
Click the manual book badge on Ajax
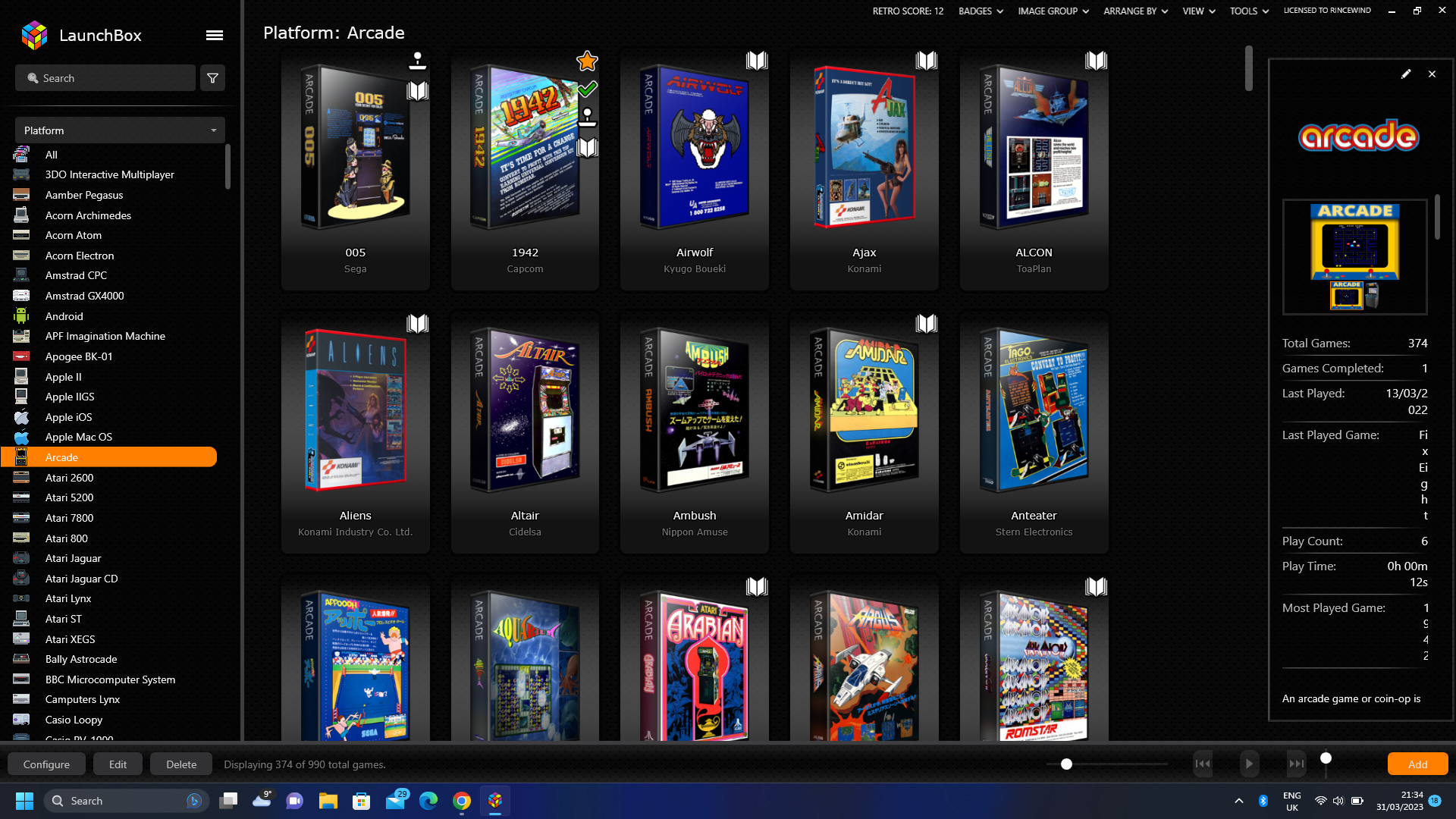[x=926, y=61]
